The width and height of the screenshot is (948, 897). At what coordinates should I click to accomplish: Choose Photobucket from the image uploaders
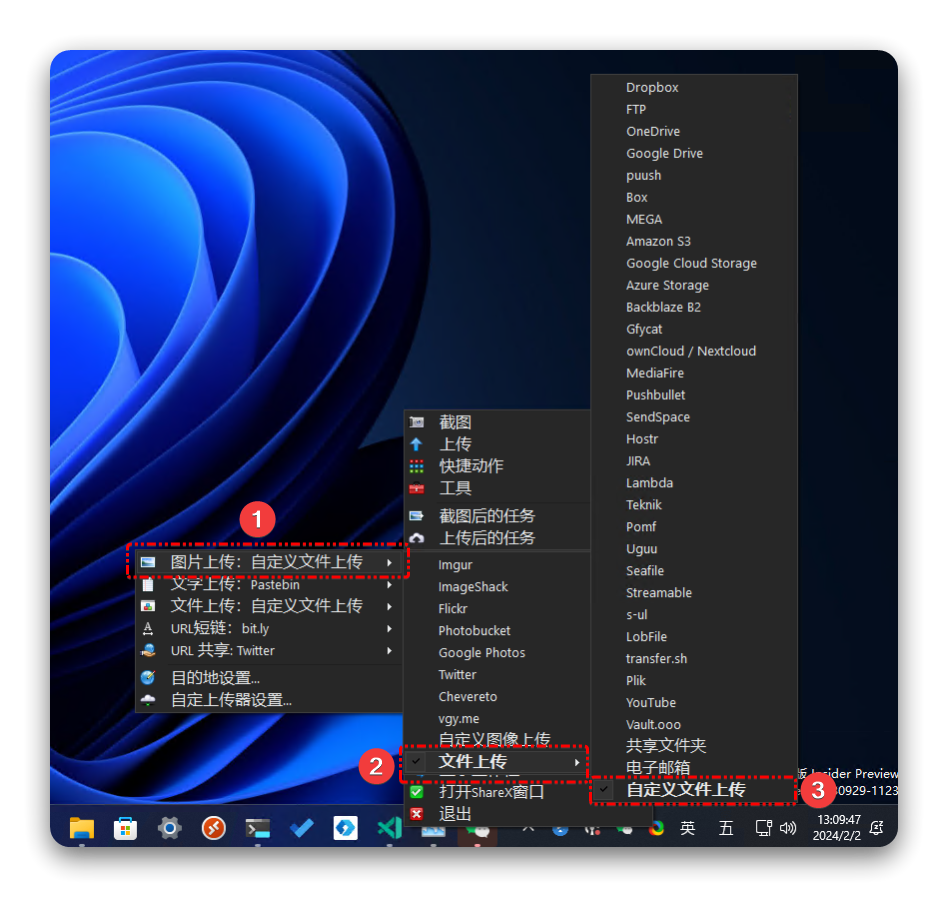[474, 630]
